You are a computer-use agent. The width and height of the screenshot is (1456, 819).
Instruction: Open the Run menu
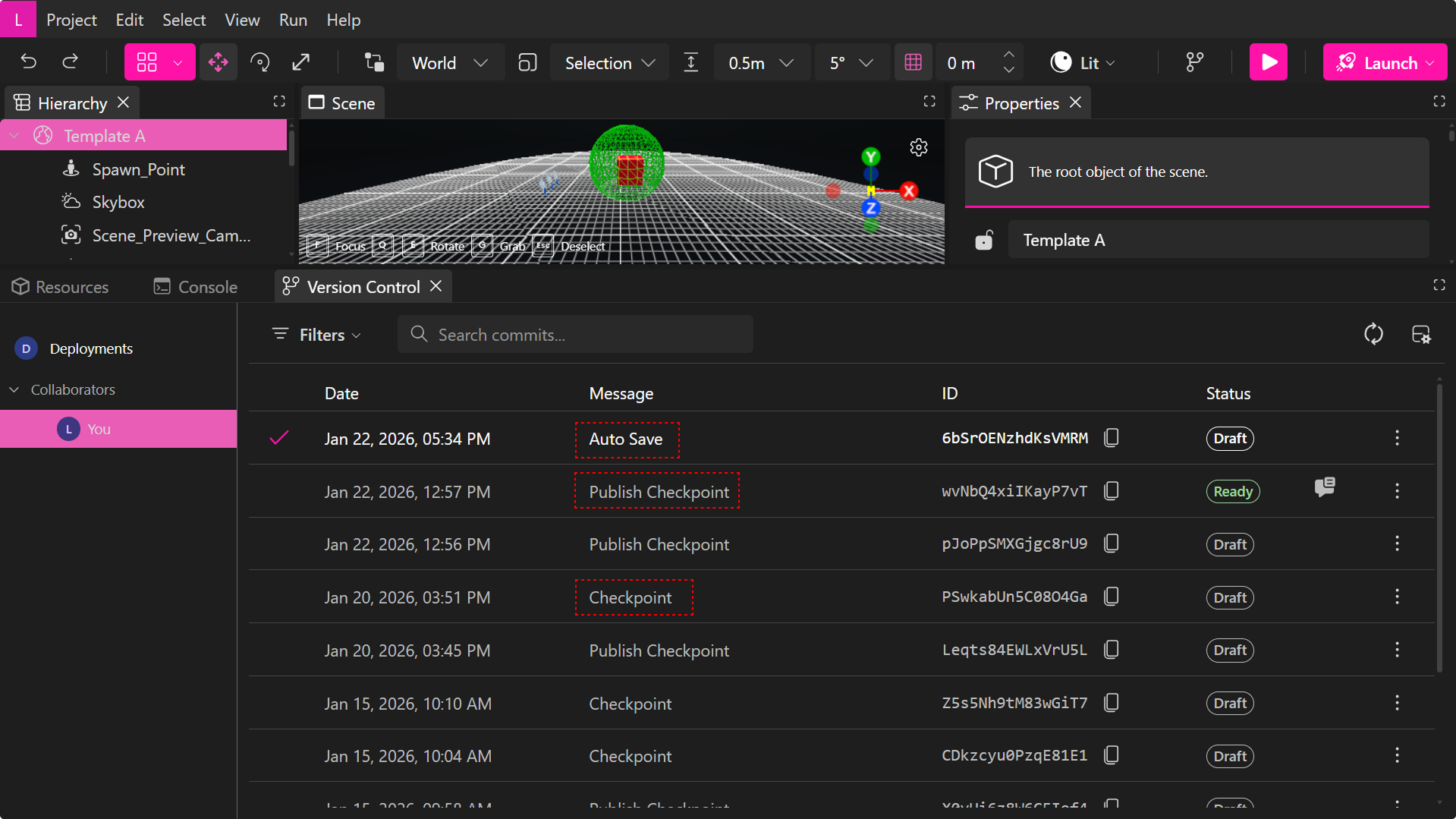click(x=293, y=20)
